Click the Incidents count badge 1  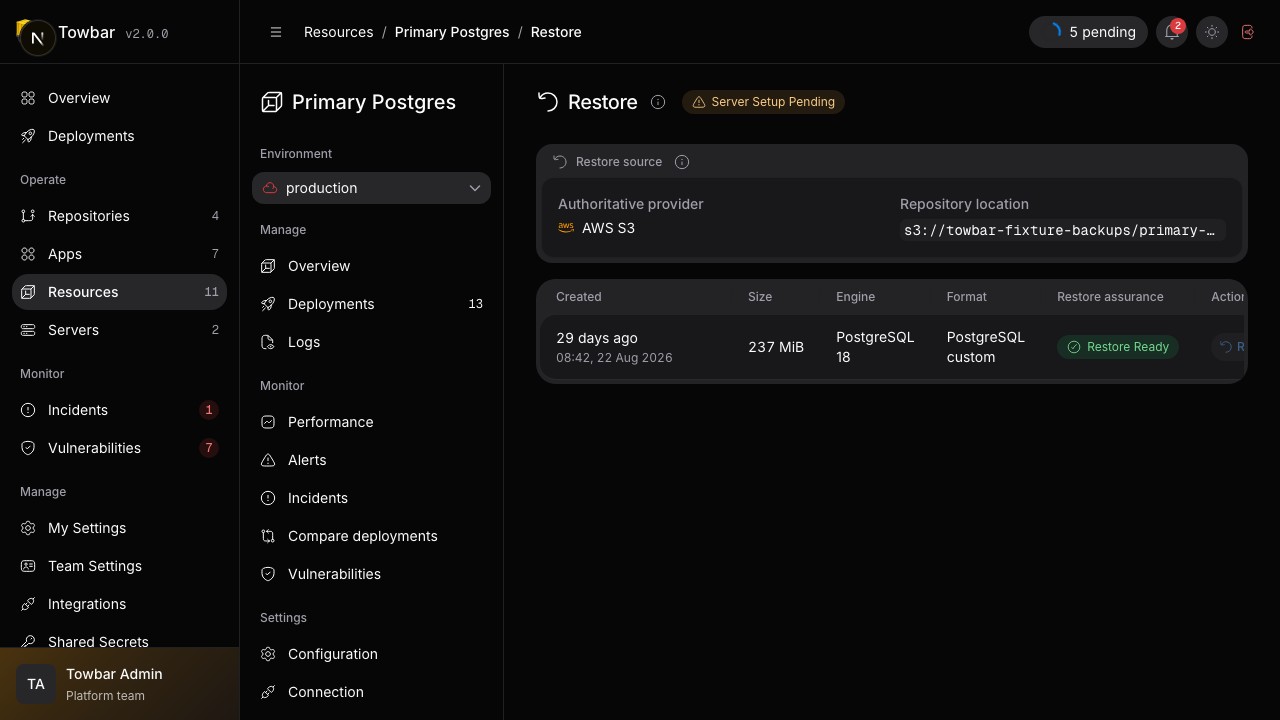[209, 410]
